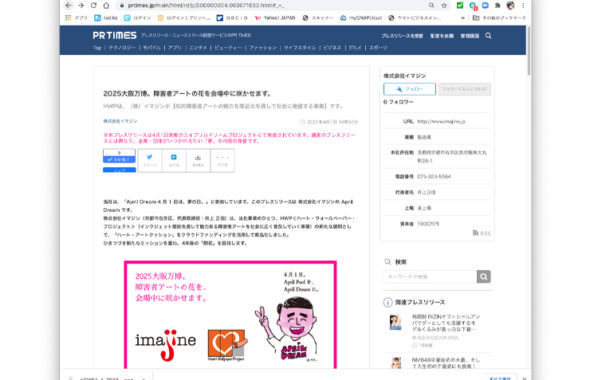Open the site search magnifier in header
590x380 pixels.
pos(488,36)
